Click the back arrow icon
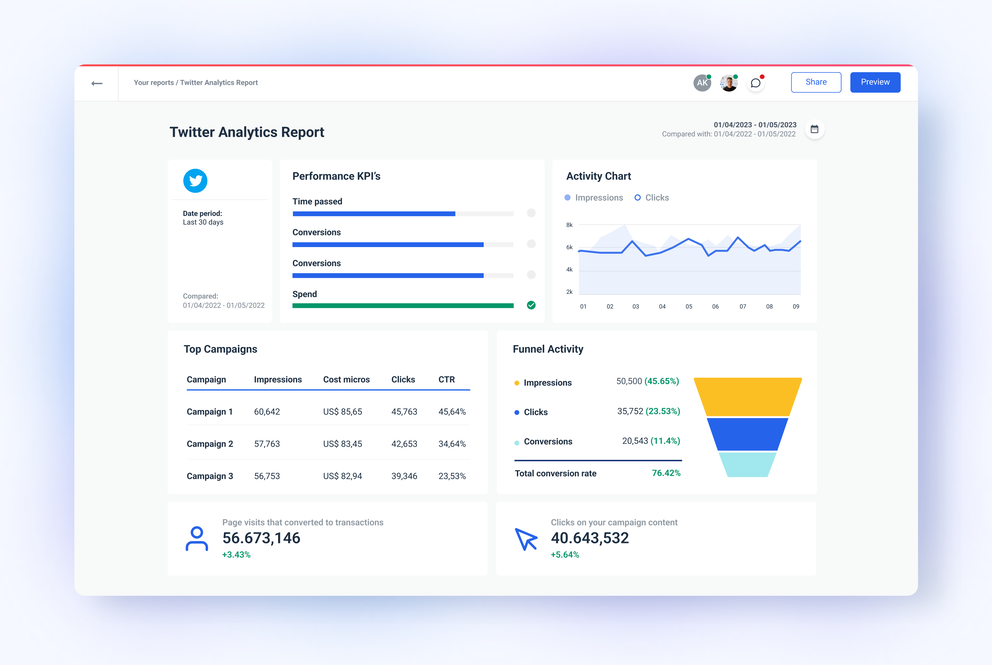Screen dimensions: 992x665 tap(97, 83)
